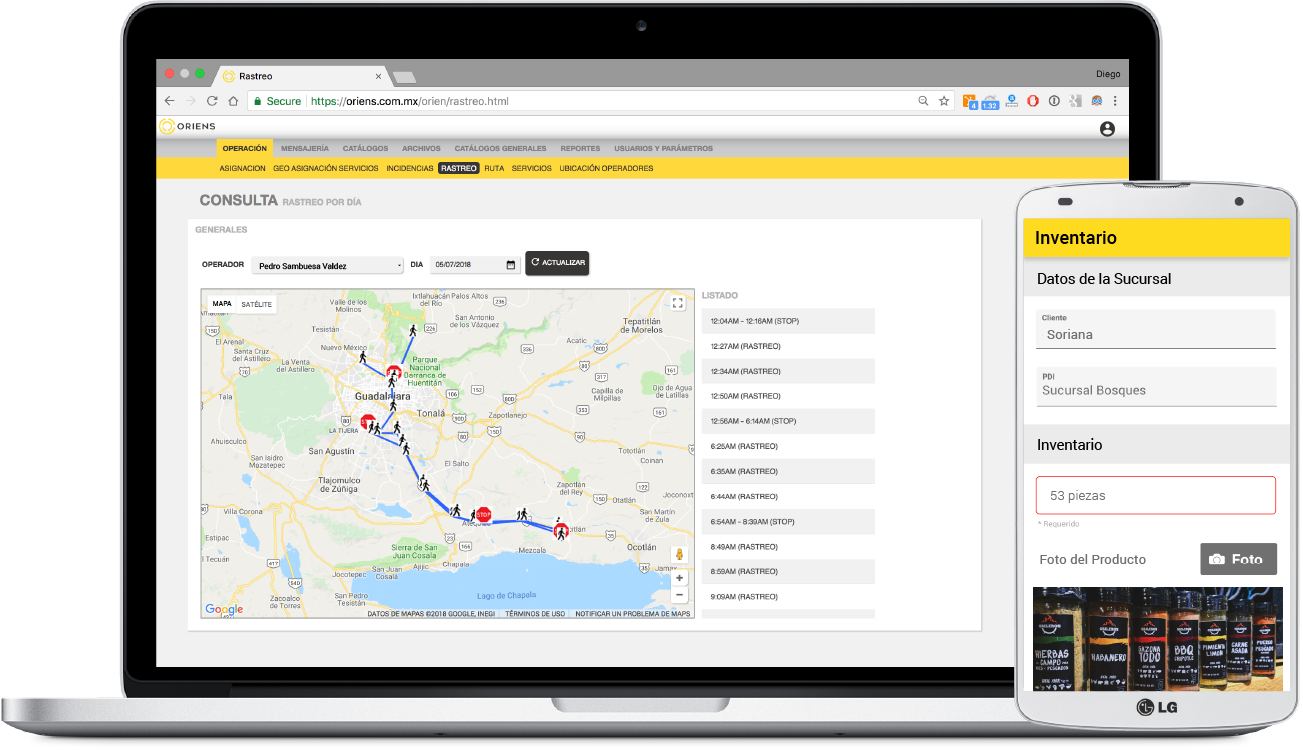Screen dimensions: 1303x750
Task: Open the blue extension showing 1.32
Action: tap(990, 101)
